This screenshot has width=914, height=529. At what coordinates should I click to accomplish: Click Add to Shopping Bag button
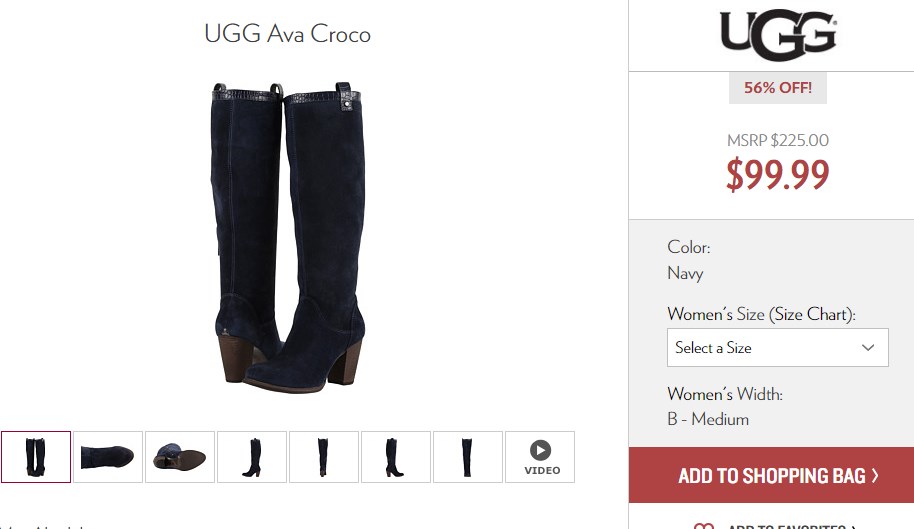tap(771, 475)
